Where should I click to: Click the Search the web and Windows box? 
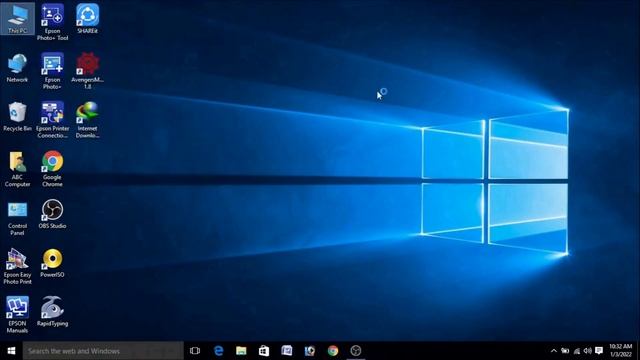coord(103,351)
